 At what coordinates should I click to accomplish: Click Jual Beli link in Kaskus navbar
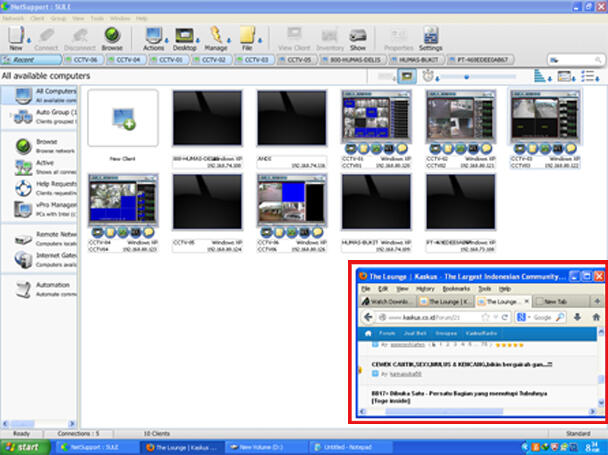[x=415, y=333]
